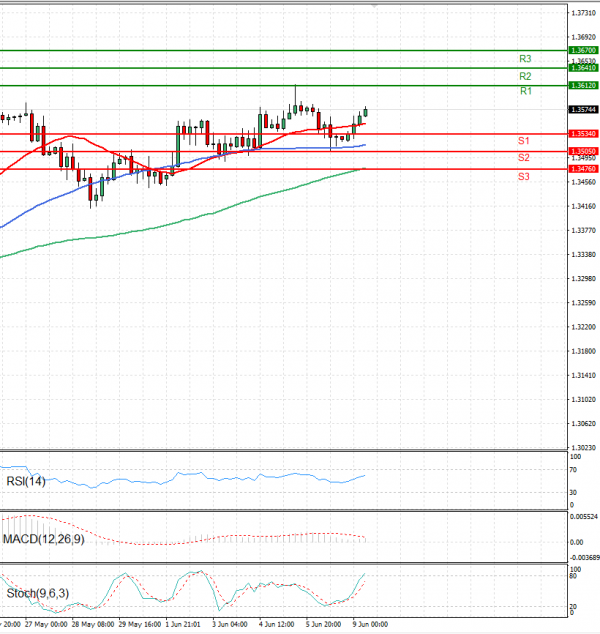Select the 1.35340 red price tag

[x=583, y=134]
